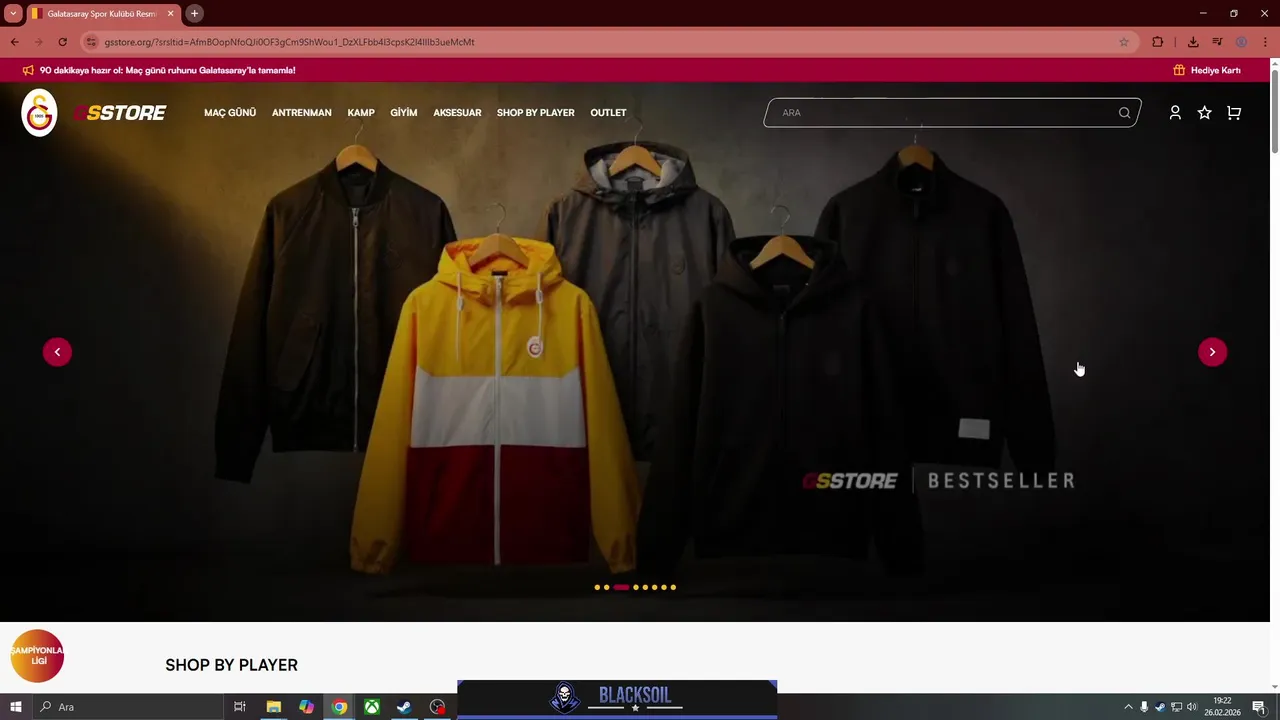The image size is (1280, 720).
Task: Click the magnifier icon in ARA search
Action: point(1124,113)
